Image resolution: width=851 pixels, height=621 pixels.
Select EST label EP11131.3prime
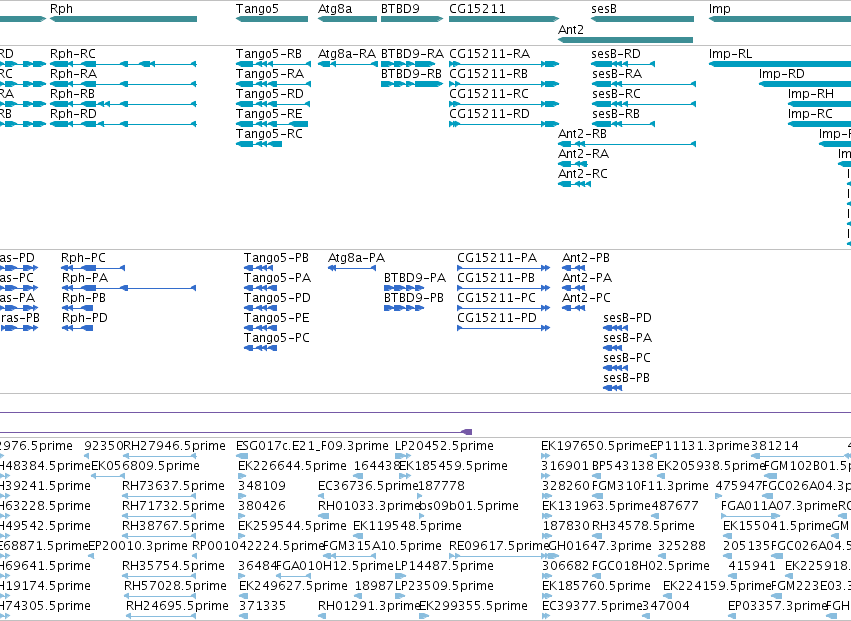point(700,446)
